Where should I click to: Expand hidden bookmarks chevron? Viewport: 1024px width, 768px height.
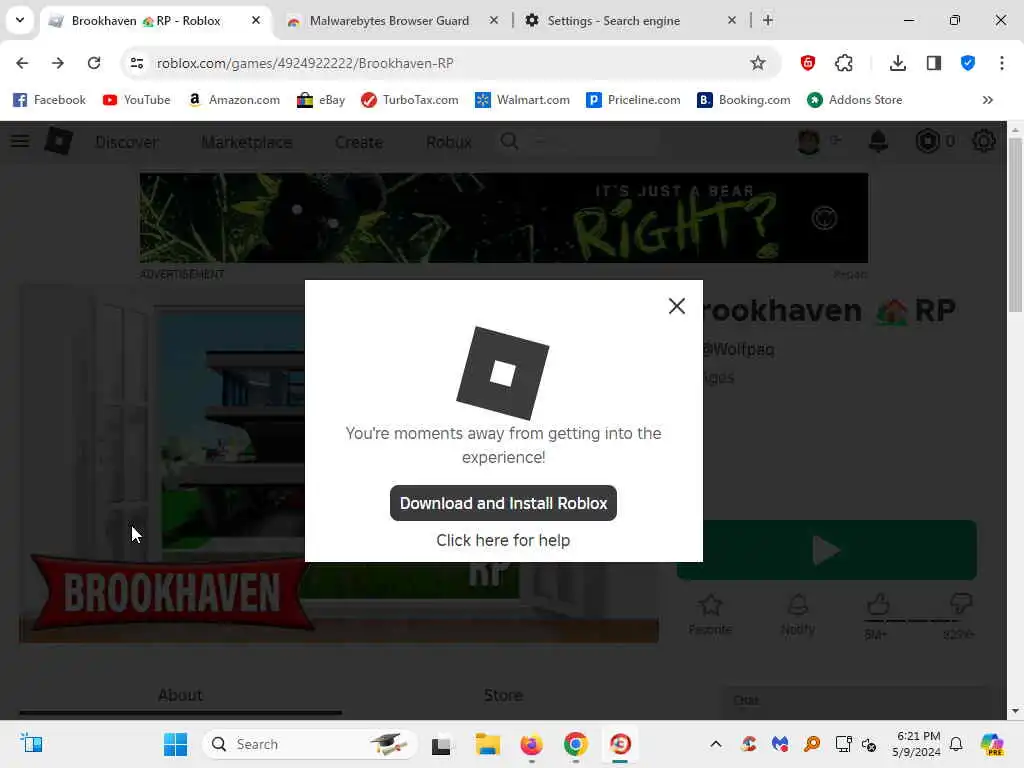(x=987, y=100)
